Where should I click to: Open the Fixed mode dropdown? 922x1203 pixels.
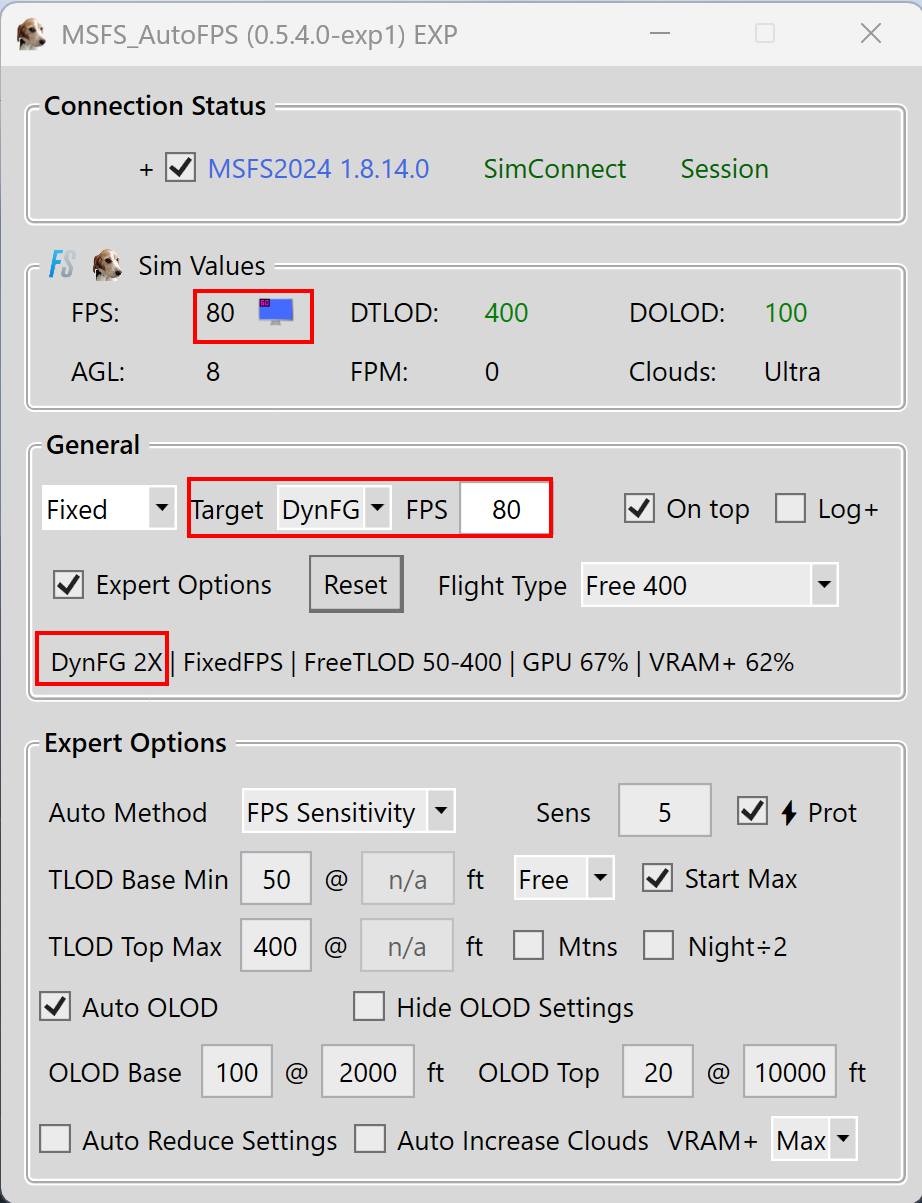click(x=109, y=509)
